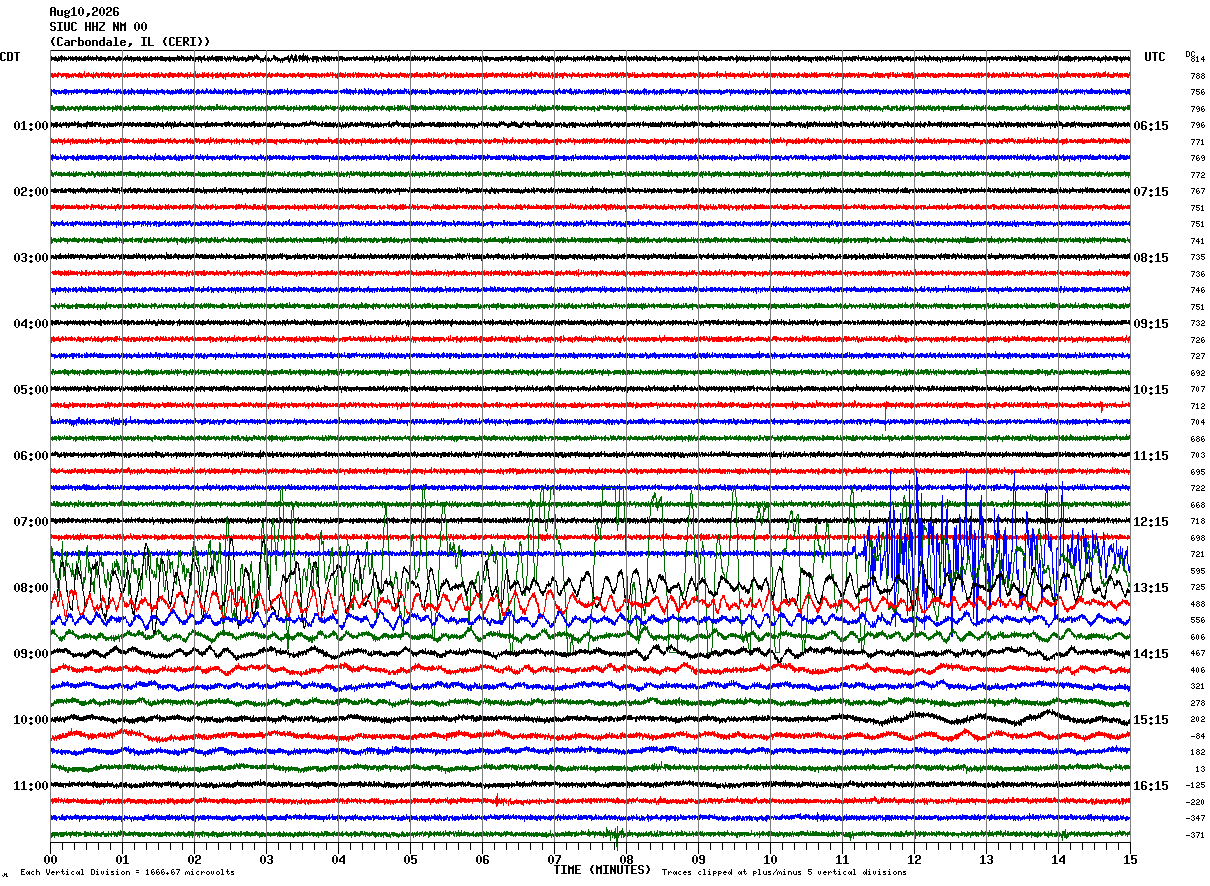The image size is (1210, 886).
Task: Click the 11:00 CDT time label
Action: coord(31,786)
